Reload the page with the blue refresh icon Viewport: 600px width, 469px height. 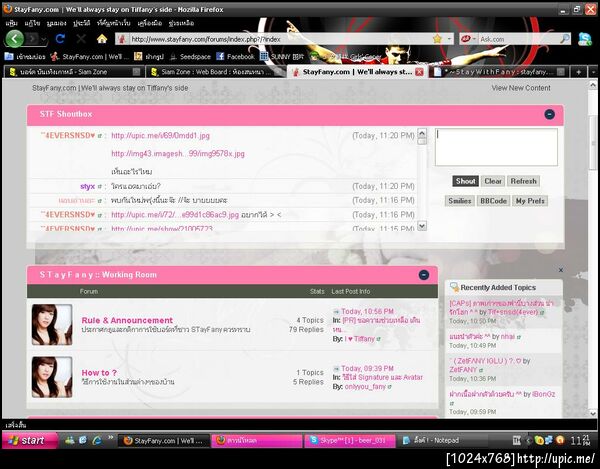click(60, 39)
